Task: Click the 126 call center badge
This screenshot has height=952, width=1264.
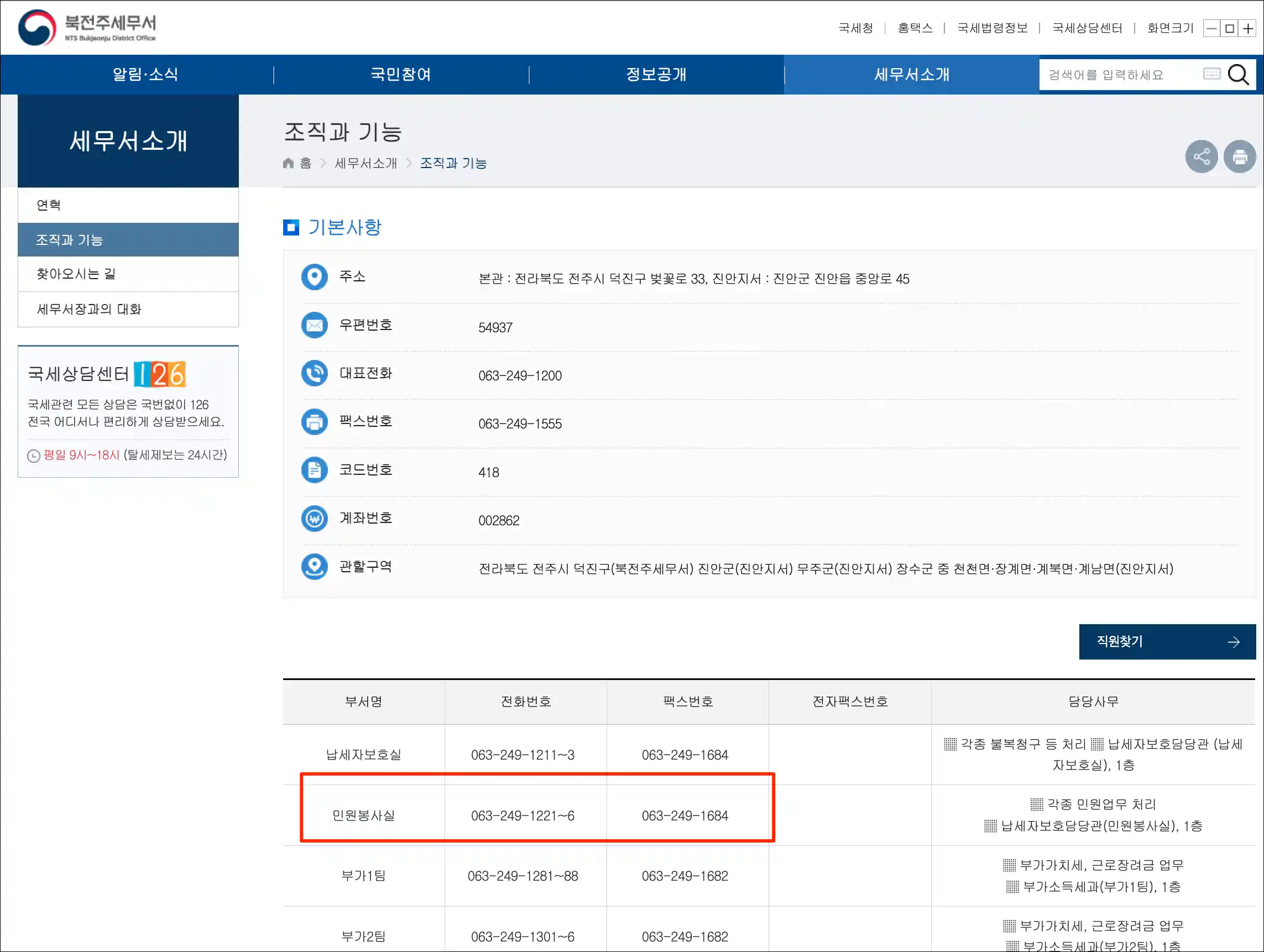Action: pos(160,374)
